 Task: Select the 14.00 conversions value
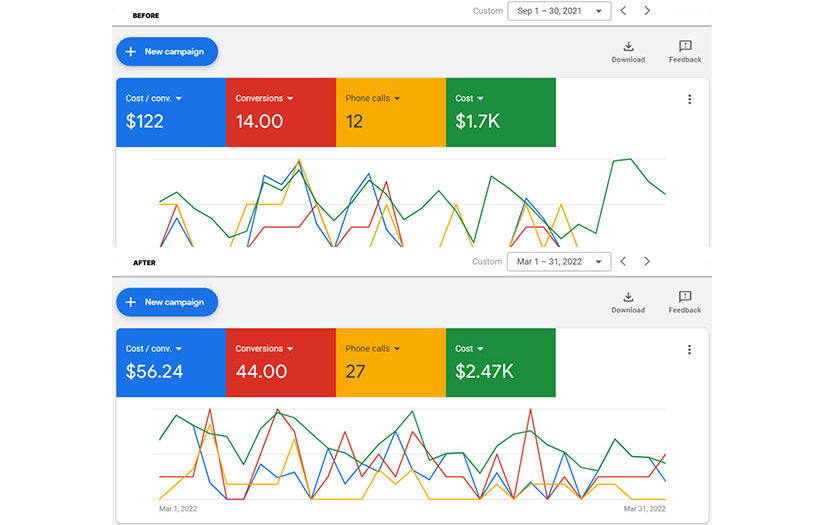point(259,122)
